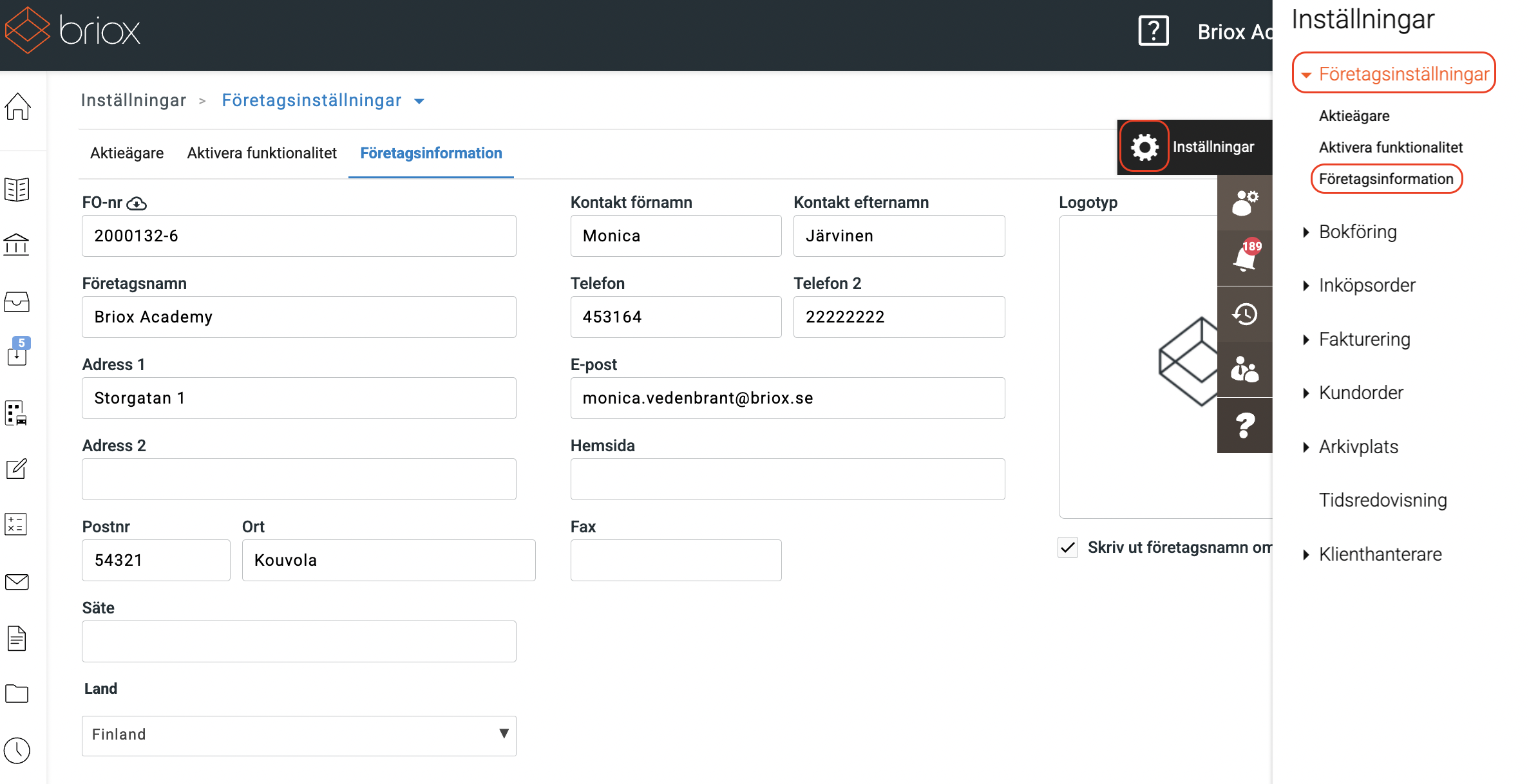Open the document page sidebar icon

[x=17, y=638]
